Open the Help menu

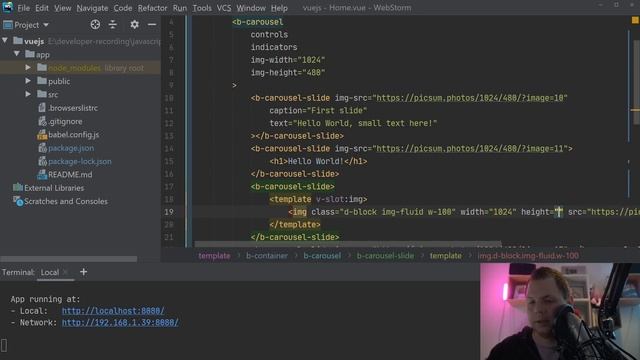tap(279, 8)
